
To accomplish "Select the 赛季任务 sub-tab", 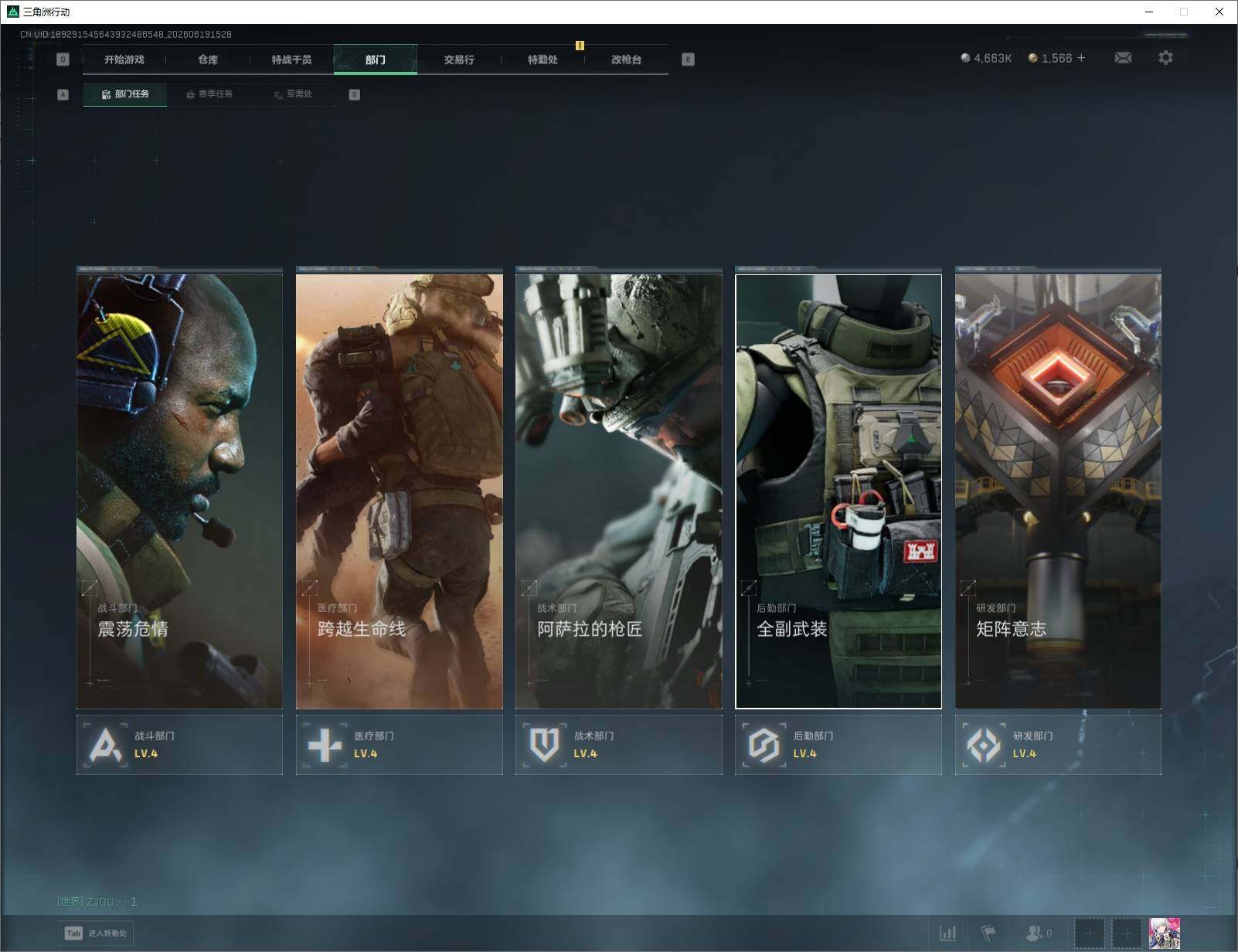I will coord(209,94).
